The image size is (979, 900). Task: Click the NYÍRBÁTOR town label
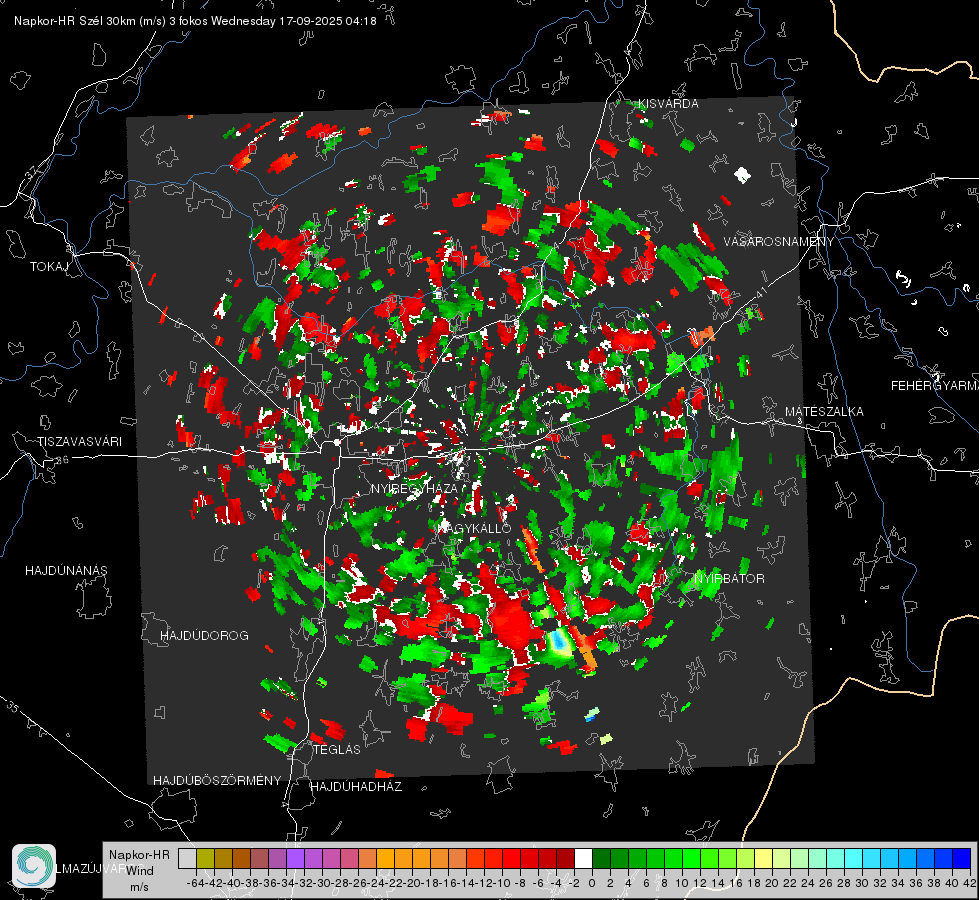729,579
